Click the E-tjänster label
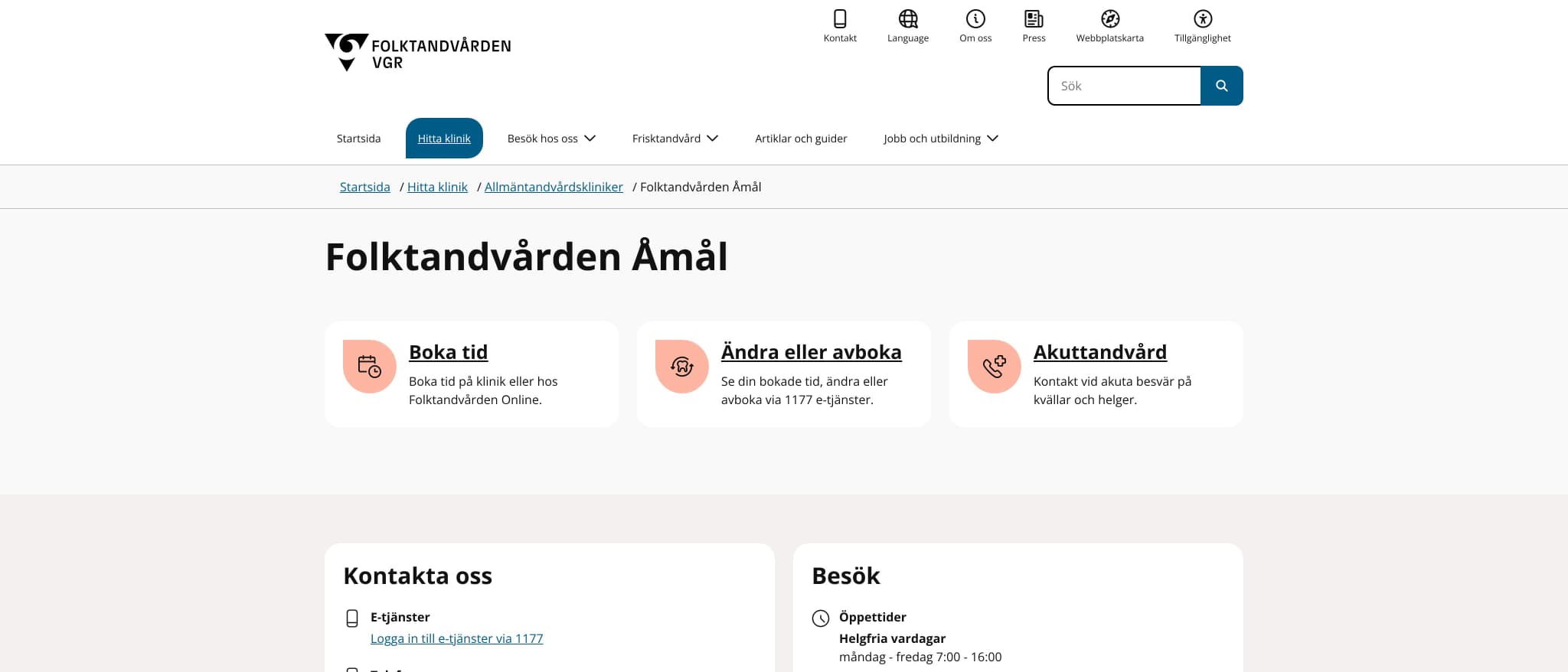The width and height of the screenshot is (1568, 672). [x=400, y=617]
